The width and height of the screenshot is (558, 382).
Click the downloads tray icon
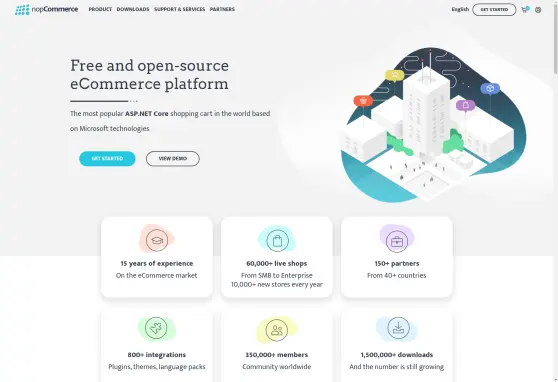(399, 328)
